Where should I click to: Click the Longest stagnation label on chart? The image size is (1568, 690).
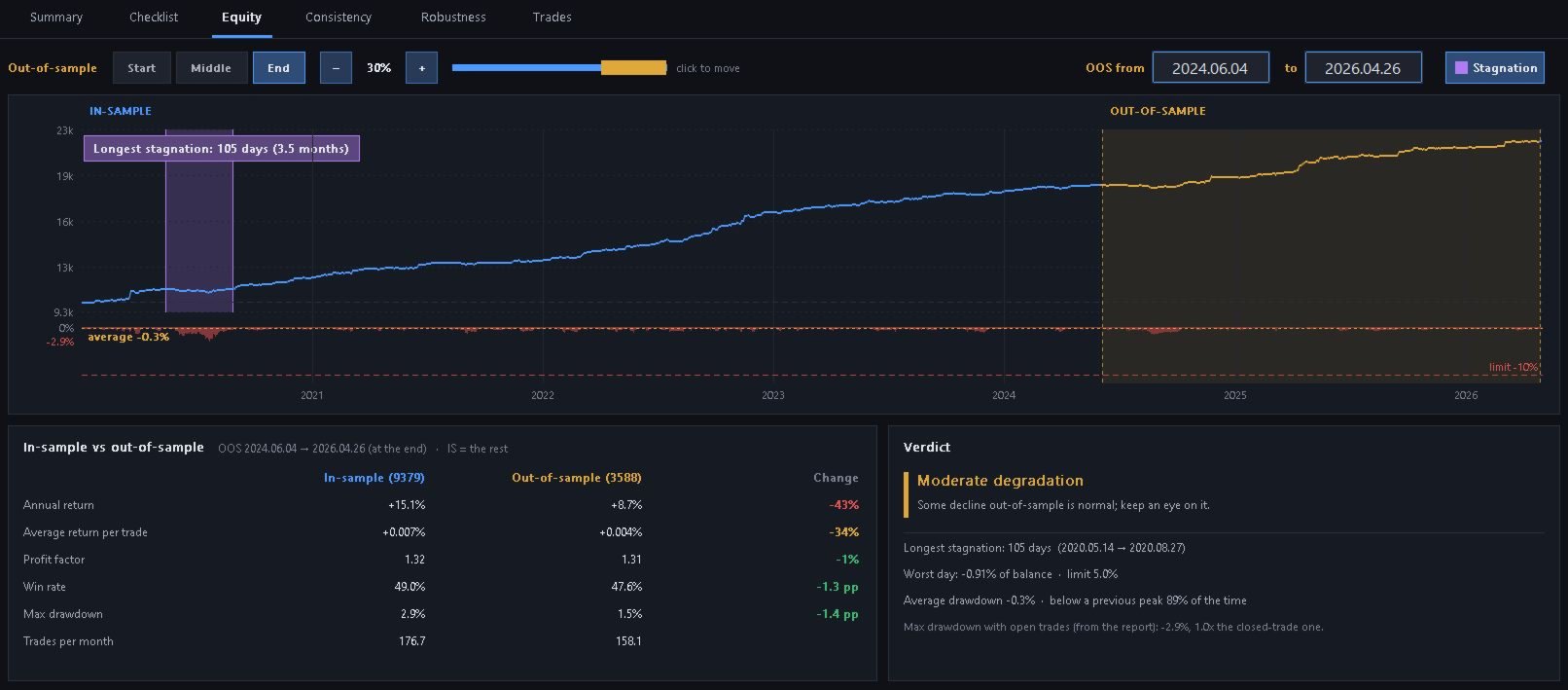pos(221,149)
